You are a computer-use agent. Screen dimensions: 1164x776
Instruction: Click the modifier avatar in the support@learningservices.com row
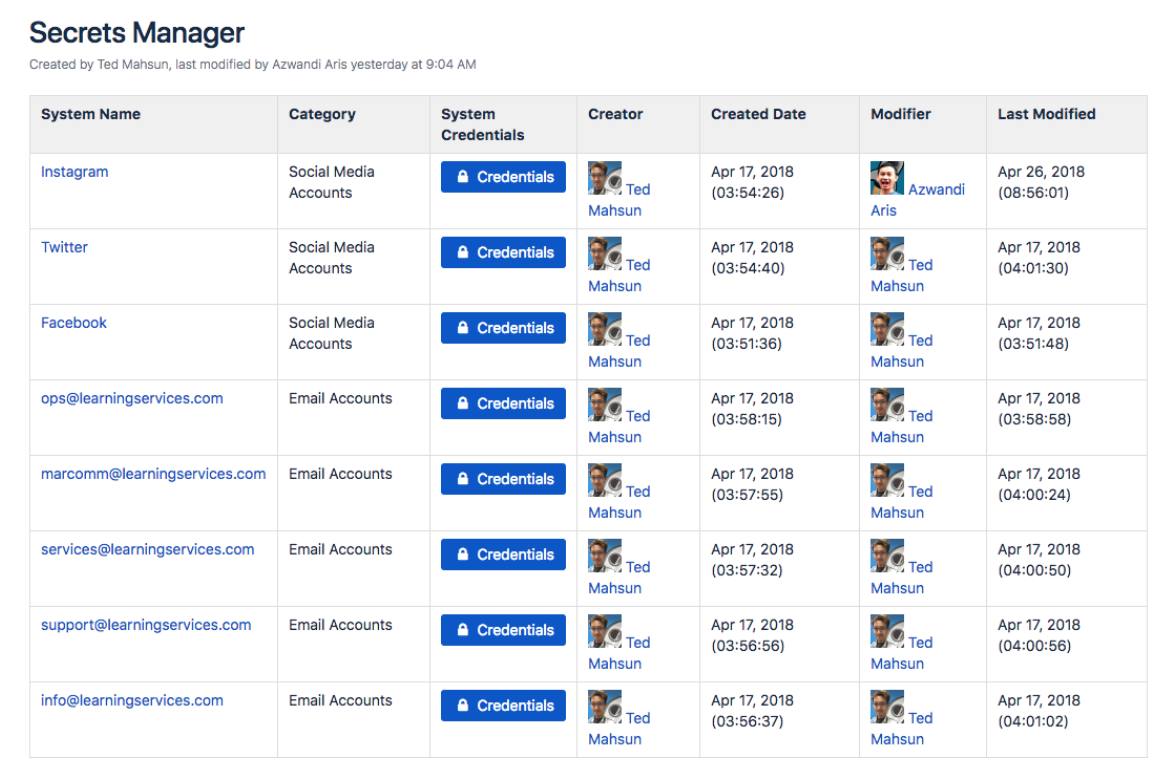(x=887, y=631)
